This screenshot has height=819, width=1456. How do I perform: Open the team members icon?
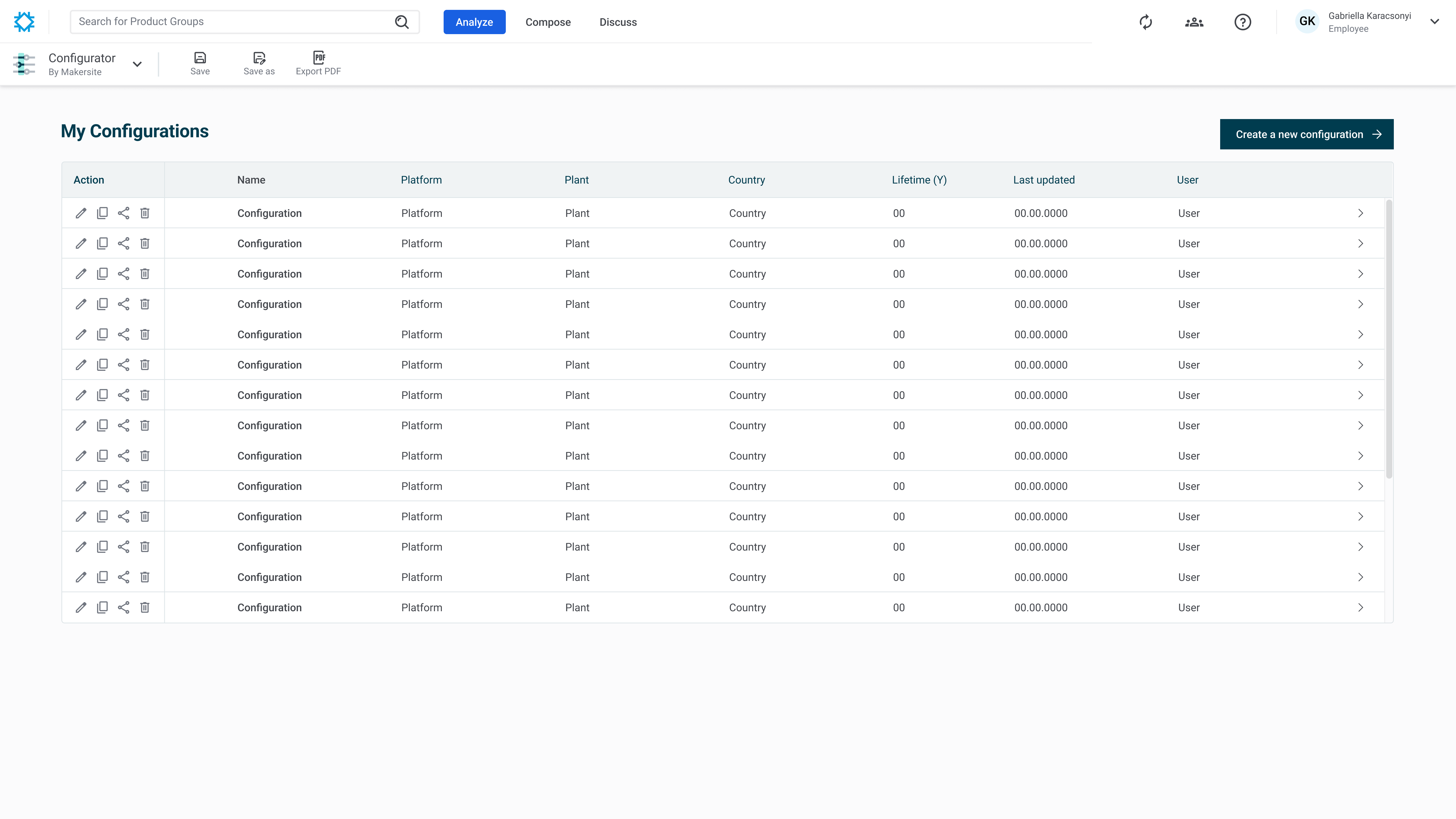[x=1194, y=22]
